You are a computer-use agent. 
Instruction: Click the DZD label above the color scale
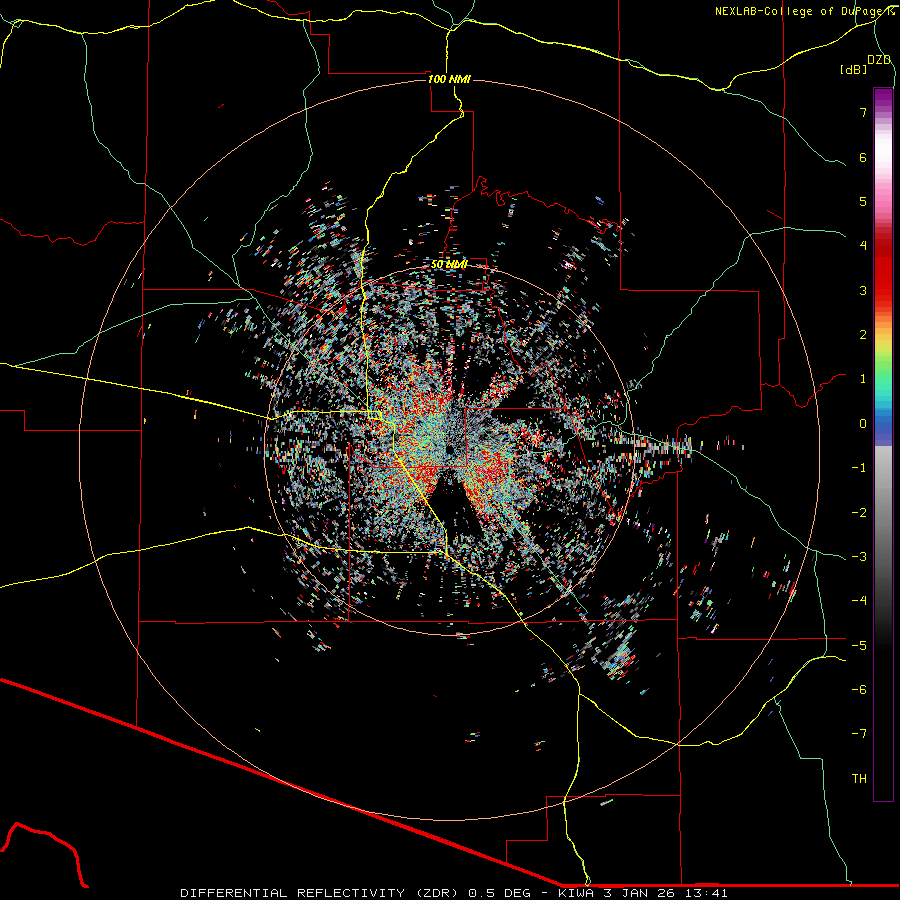coord(879,60)
